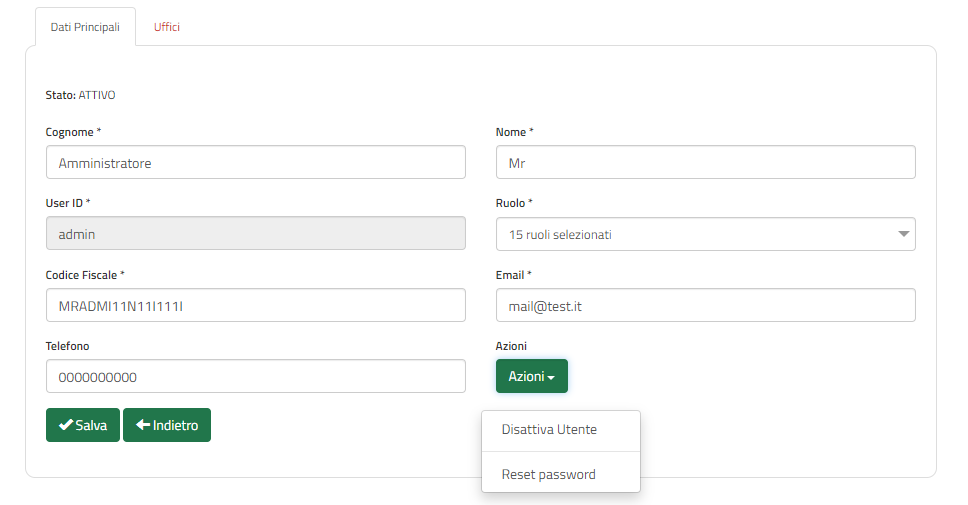Switch to the Uffici tab
Viewport: 968px width, 505px height.
(x=167, y=27)
